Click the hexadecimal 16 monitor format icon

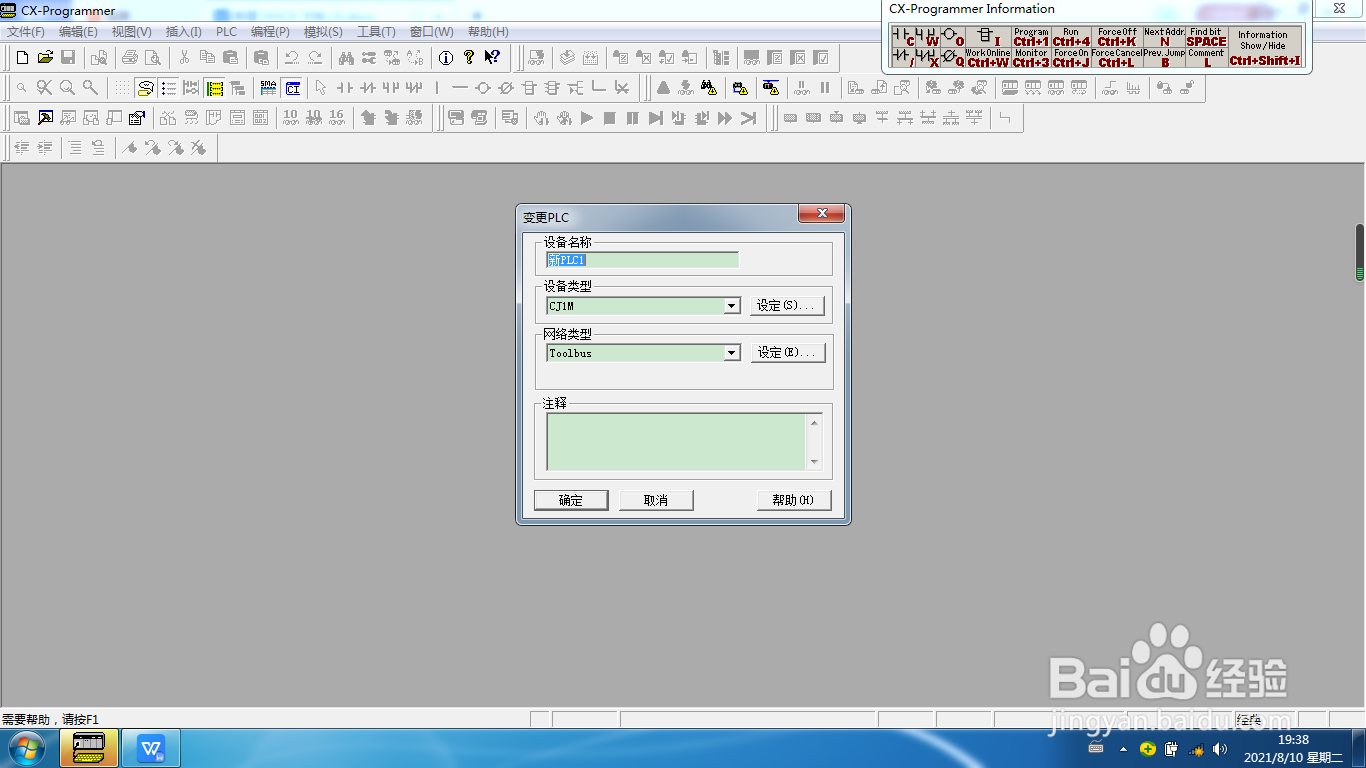pyautogui.click(x=337, y=118)
